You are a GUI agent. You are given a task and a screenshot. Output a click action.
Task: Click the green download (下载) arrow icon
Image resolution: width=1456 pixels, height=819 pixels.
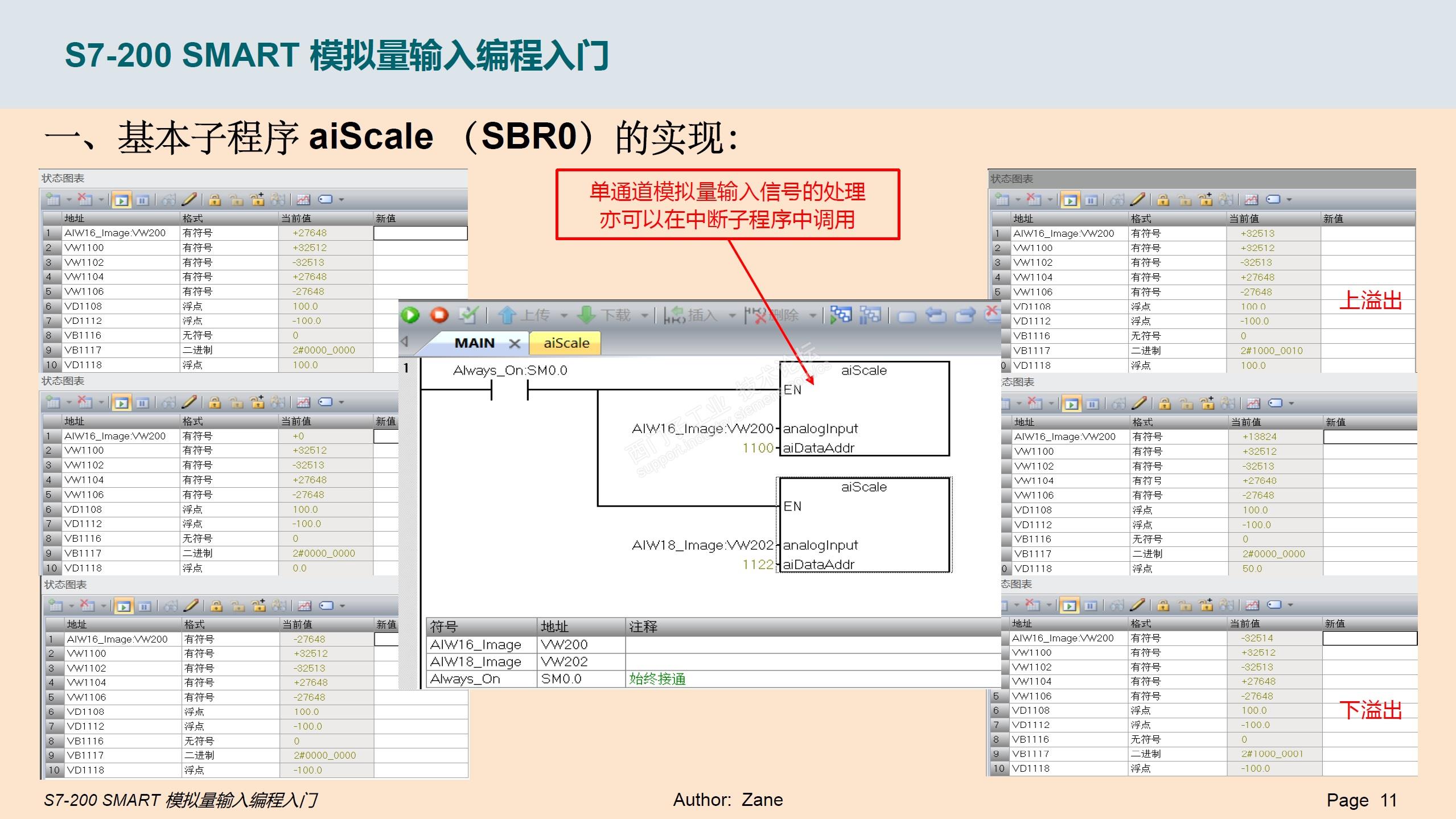(586, 315)
